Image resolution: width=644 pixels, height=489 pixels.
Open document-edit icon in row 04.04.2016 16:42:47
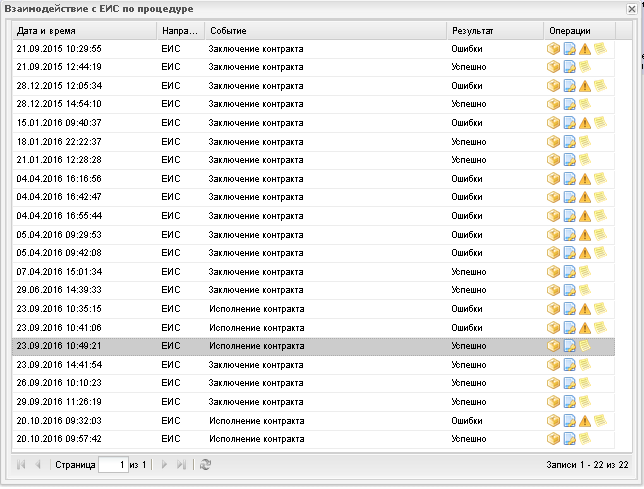click(x=569, y=197)
